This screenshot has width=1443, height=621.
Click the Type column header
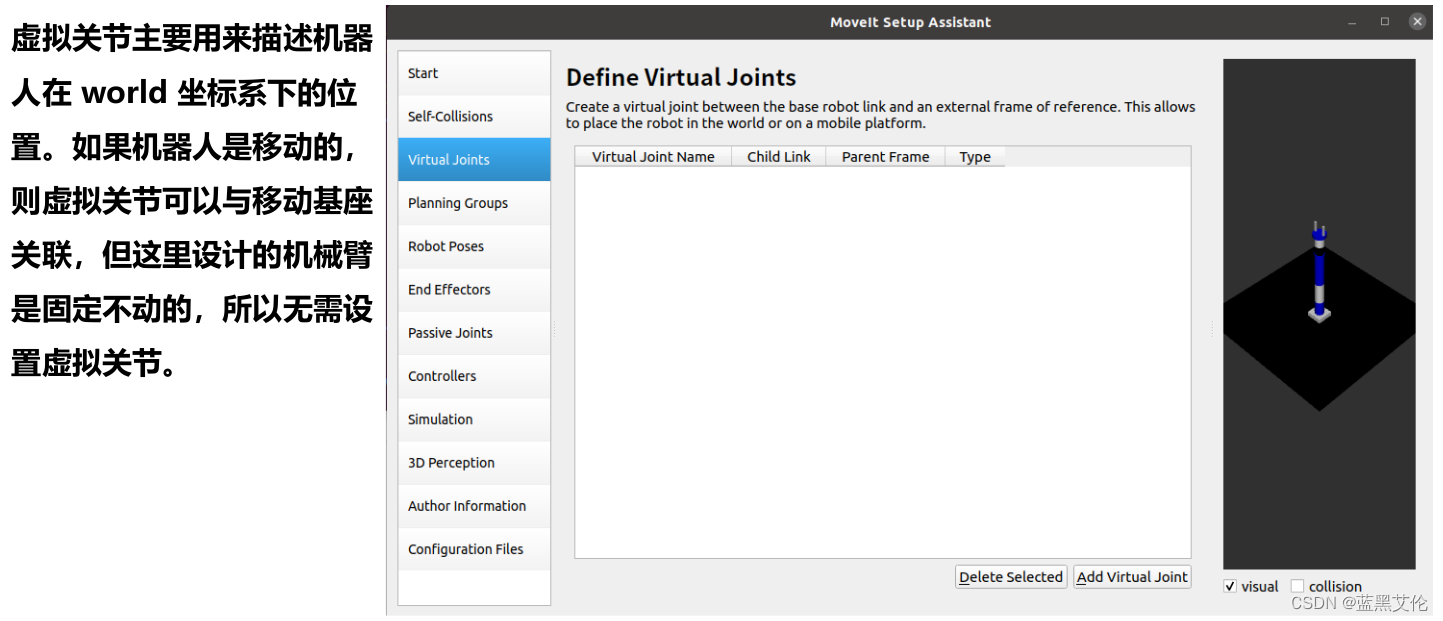click(x=975, y=157)
